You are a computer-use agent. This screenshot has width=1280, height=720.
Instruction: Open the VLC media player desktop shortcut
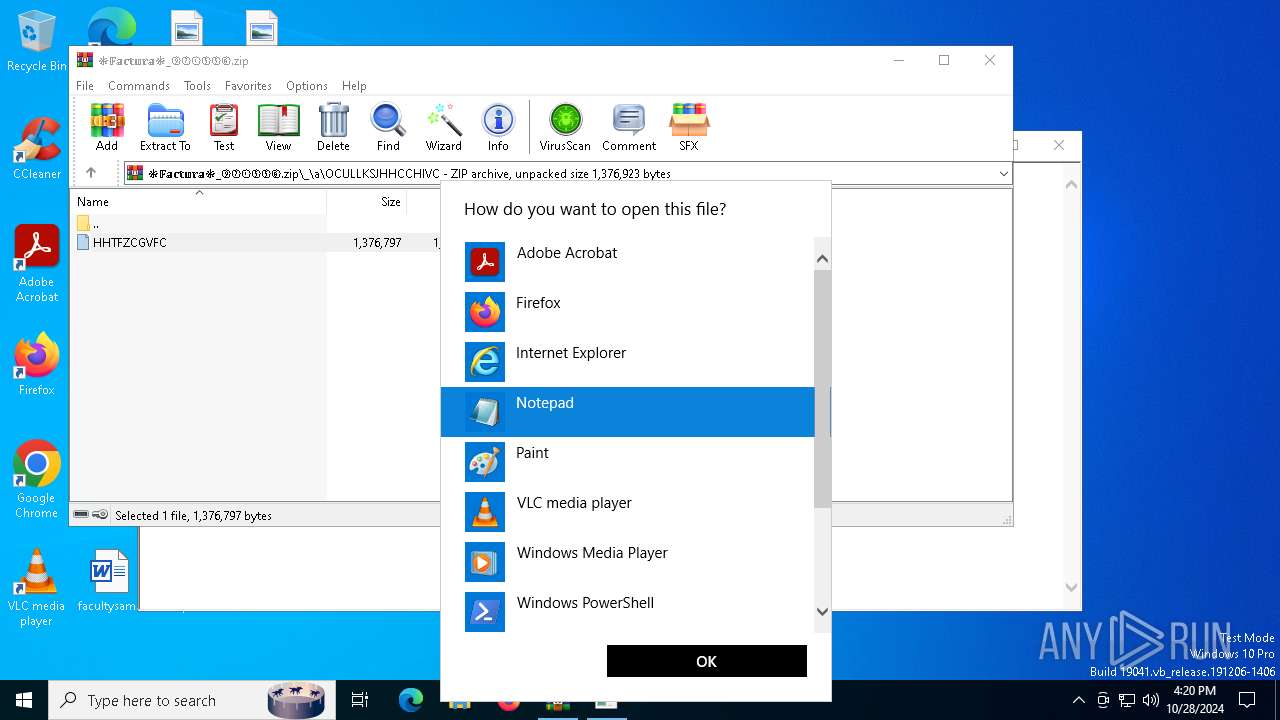(x=37, y=588)
